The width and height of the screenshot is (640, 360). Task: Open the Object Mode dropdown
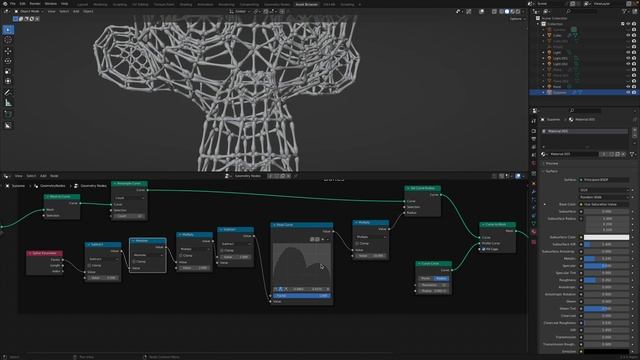coord(29,11)
